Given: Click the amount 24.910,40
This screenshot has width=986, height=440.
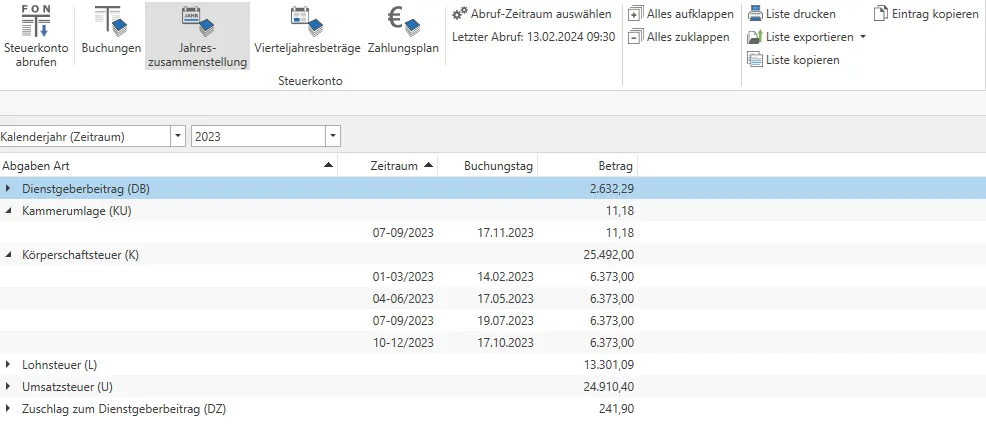Looking at the screenshot, I should click(609, 387).
